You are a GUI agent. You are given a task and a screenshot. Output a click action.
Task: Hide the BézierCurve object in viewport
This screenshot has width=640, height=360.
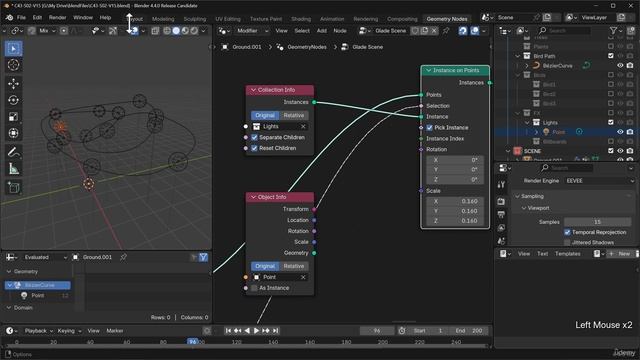tap(620, 66)
